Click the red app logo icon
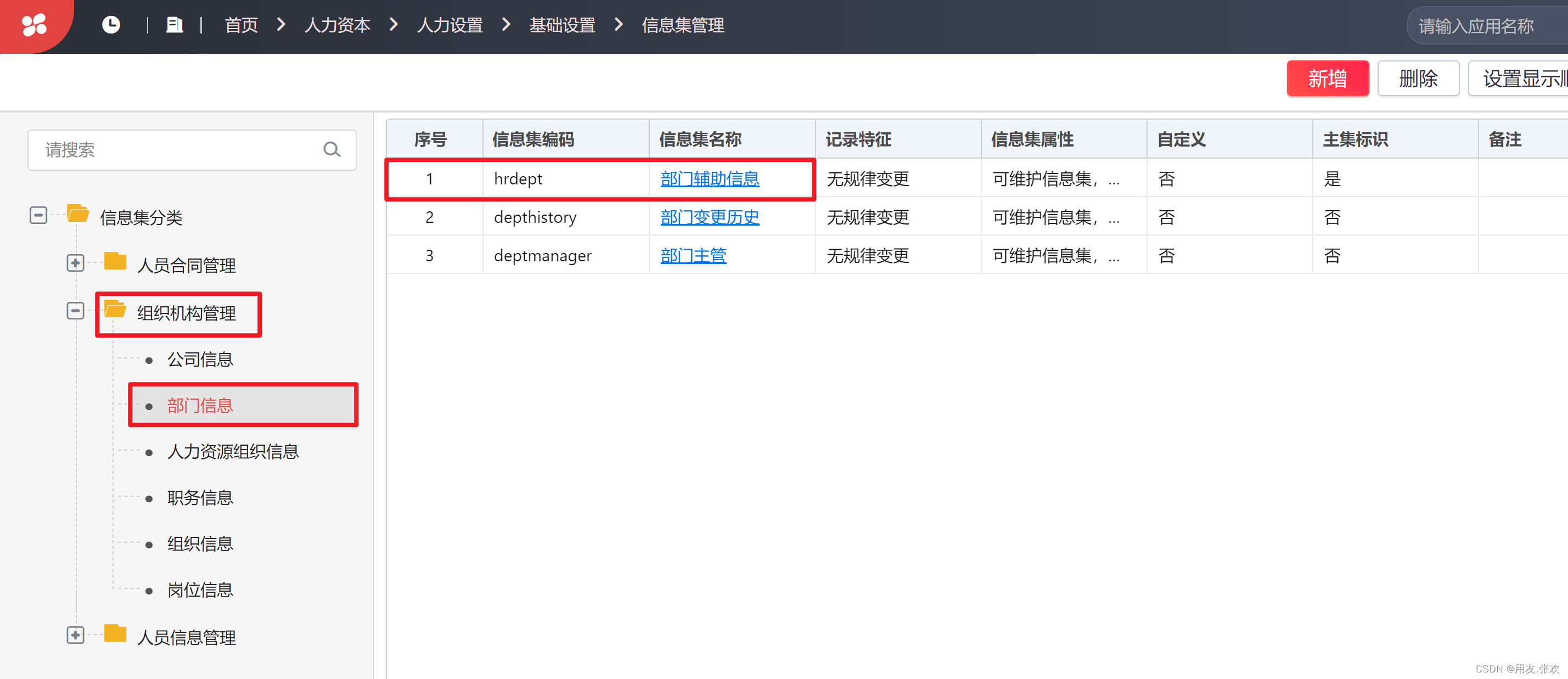Image resolution: width=1568 pixels, height=679 pixels. pos(34,25)
